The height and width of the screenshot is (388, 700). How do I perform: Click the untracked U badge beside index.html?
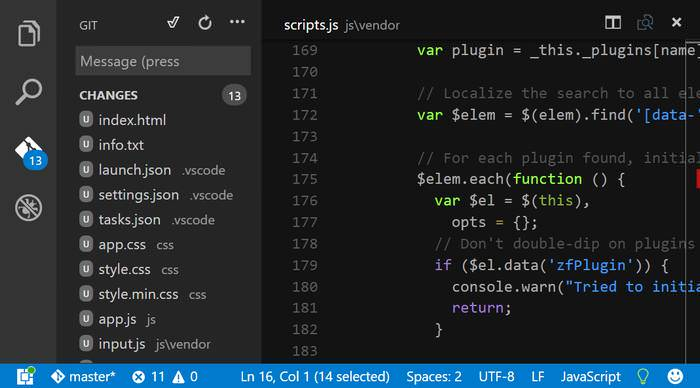(86, 120)
